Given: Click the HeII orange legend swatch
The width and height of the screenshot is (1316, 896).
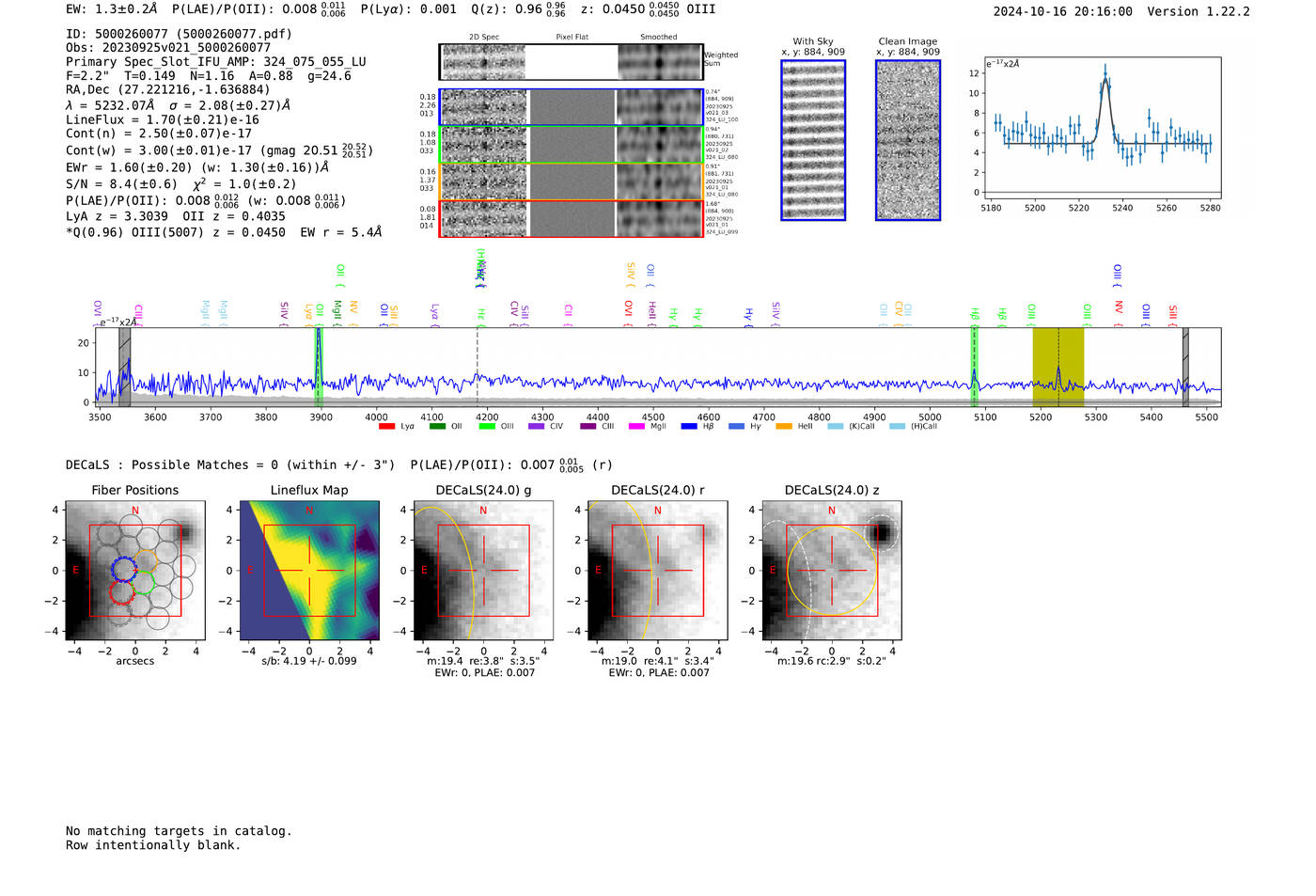Looking at the screenshot, I should tap(784, 427).
